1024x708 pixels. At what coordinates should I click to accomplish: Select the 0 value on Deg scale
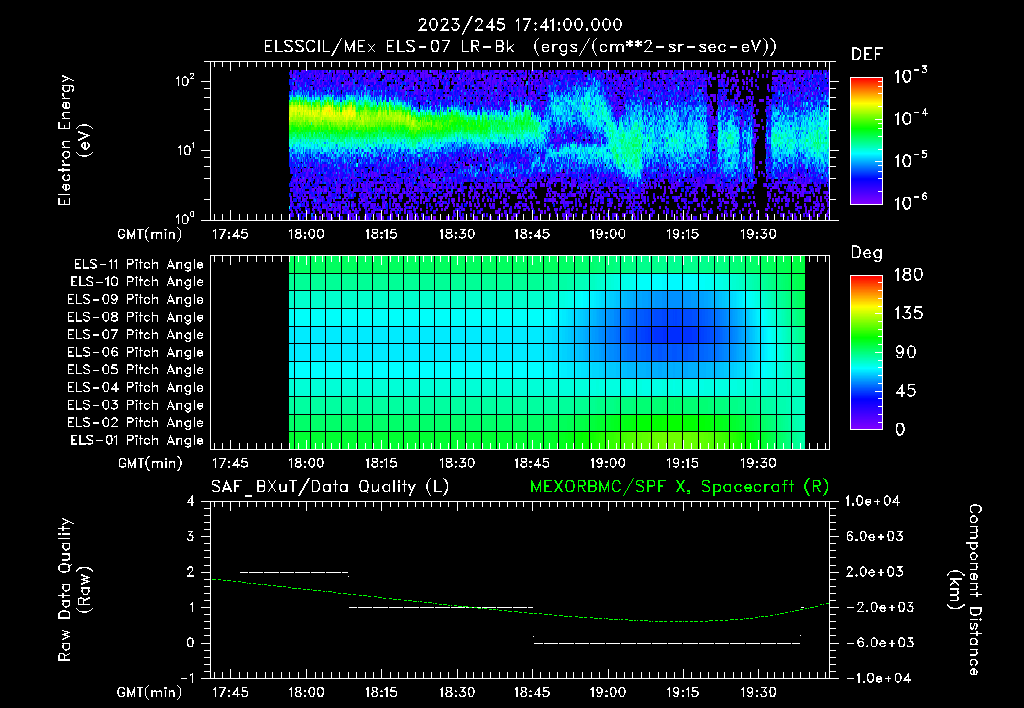(x=900, y=429)
